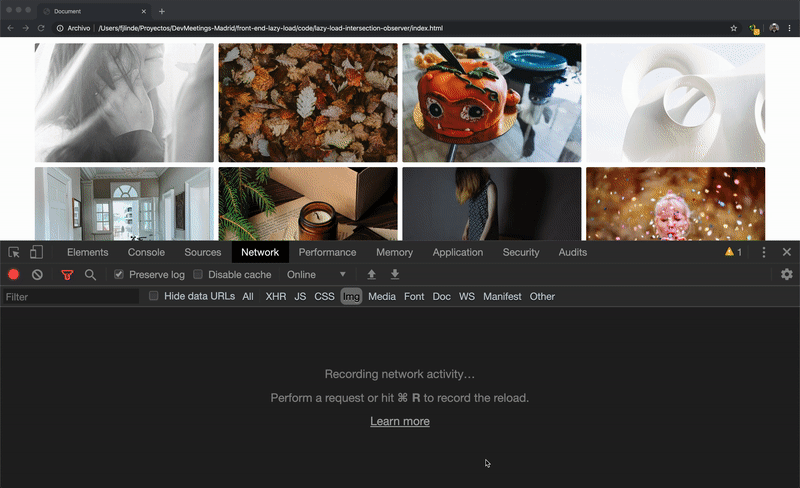
Task: Stop recording with the red record button
Action: [x=14, y=275]
